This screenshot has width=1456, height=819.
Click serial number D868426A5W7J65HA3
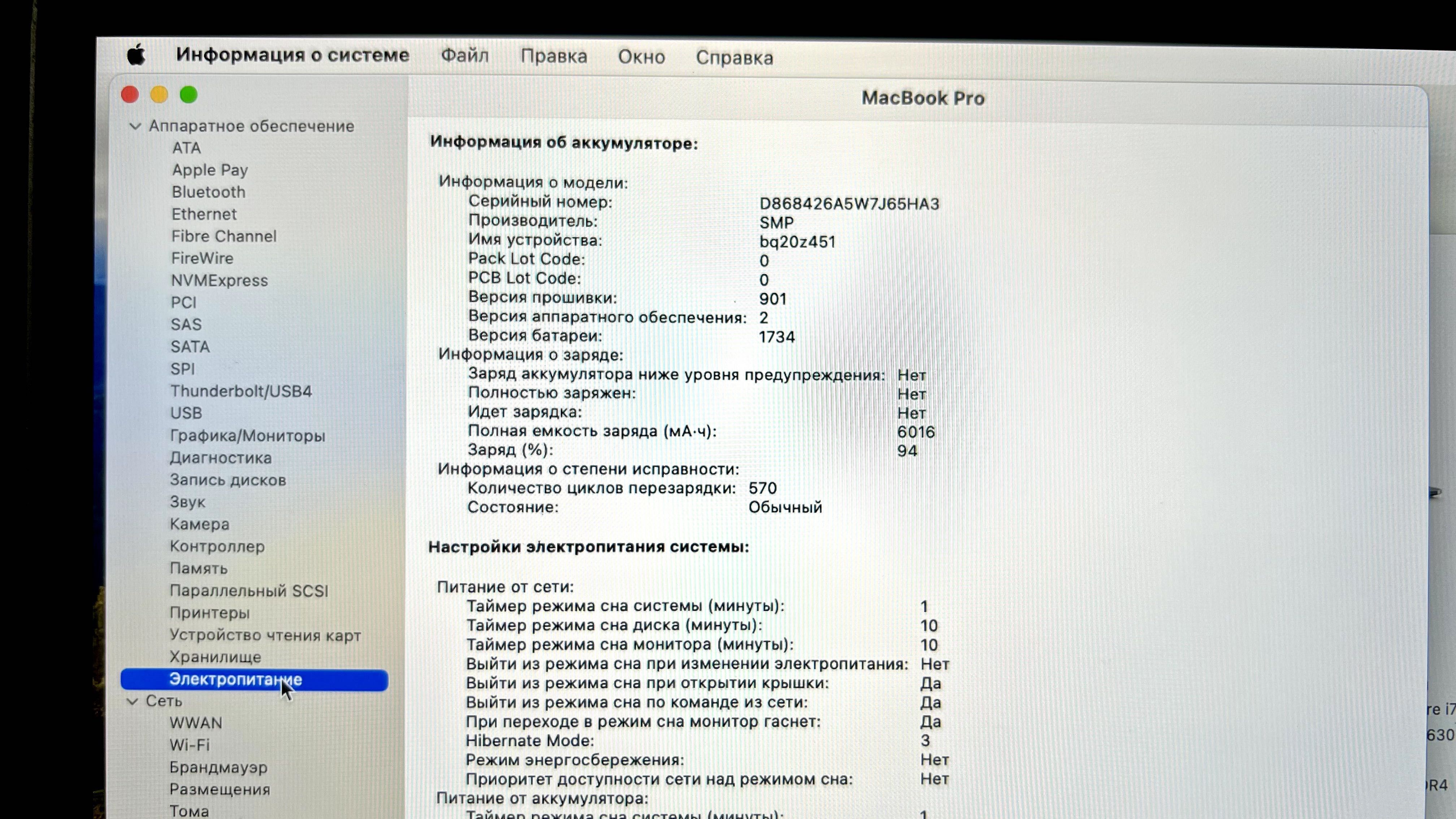pyautogui.click(x=849, y=204)
